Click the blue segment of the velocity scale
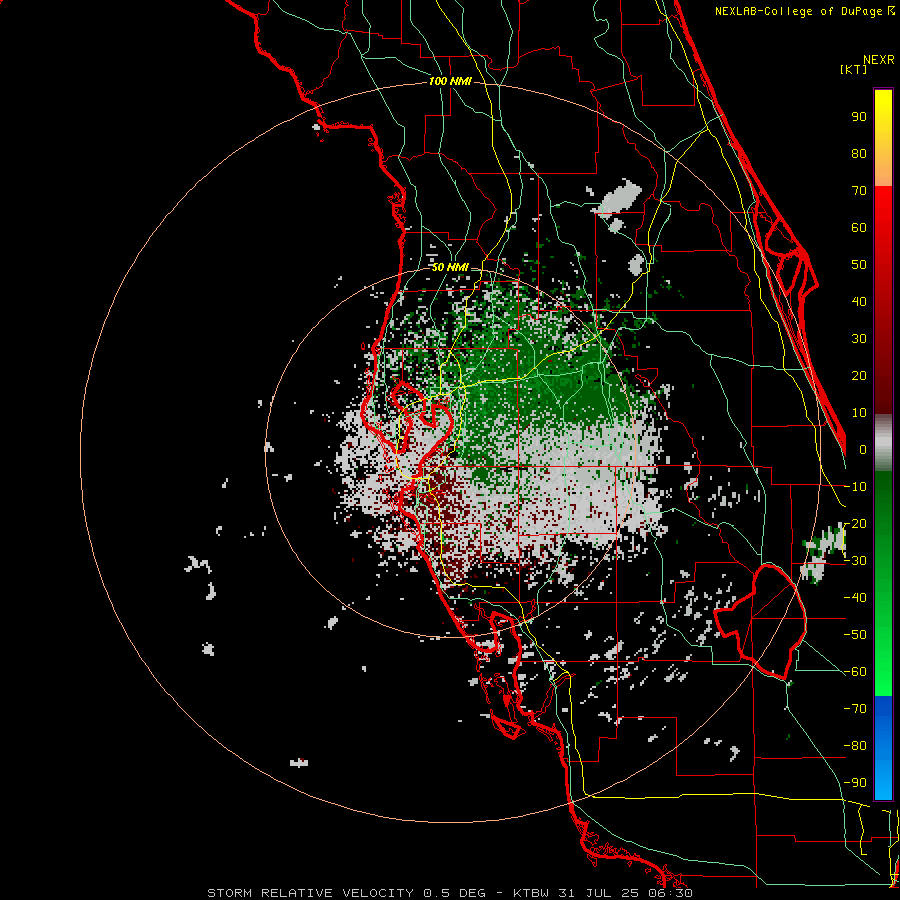 pos(883,748)
